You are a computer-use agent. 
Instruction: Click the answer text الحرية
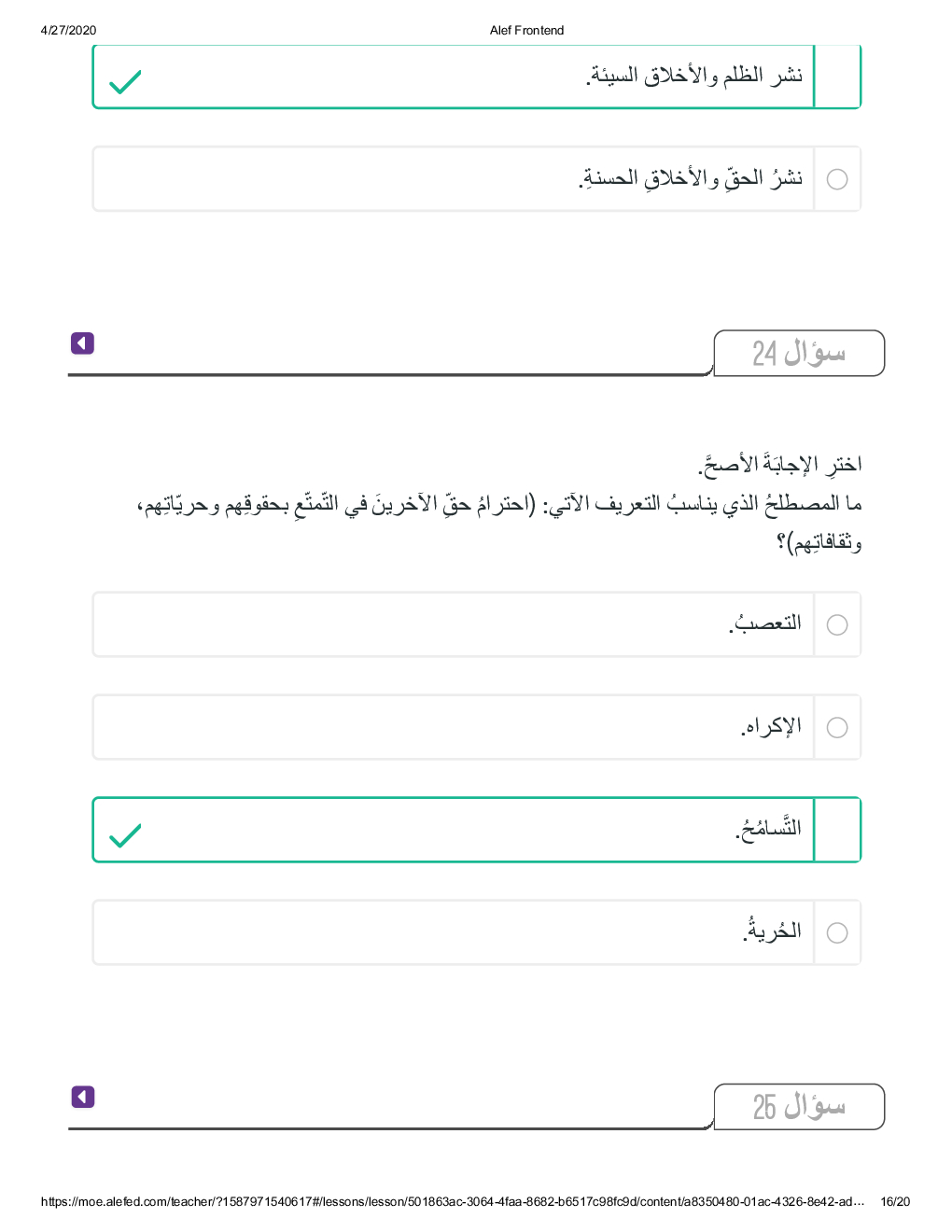[772, 931]
